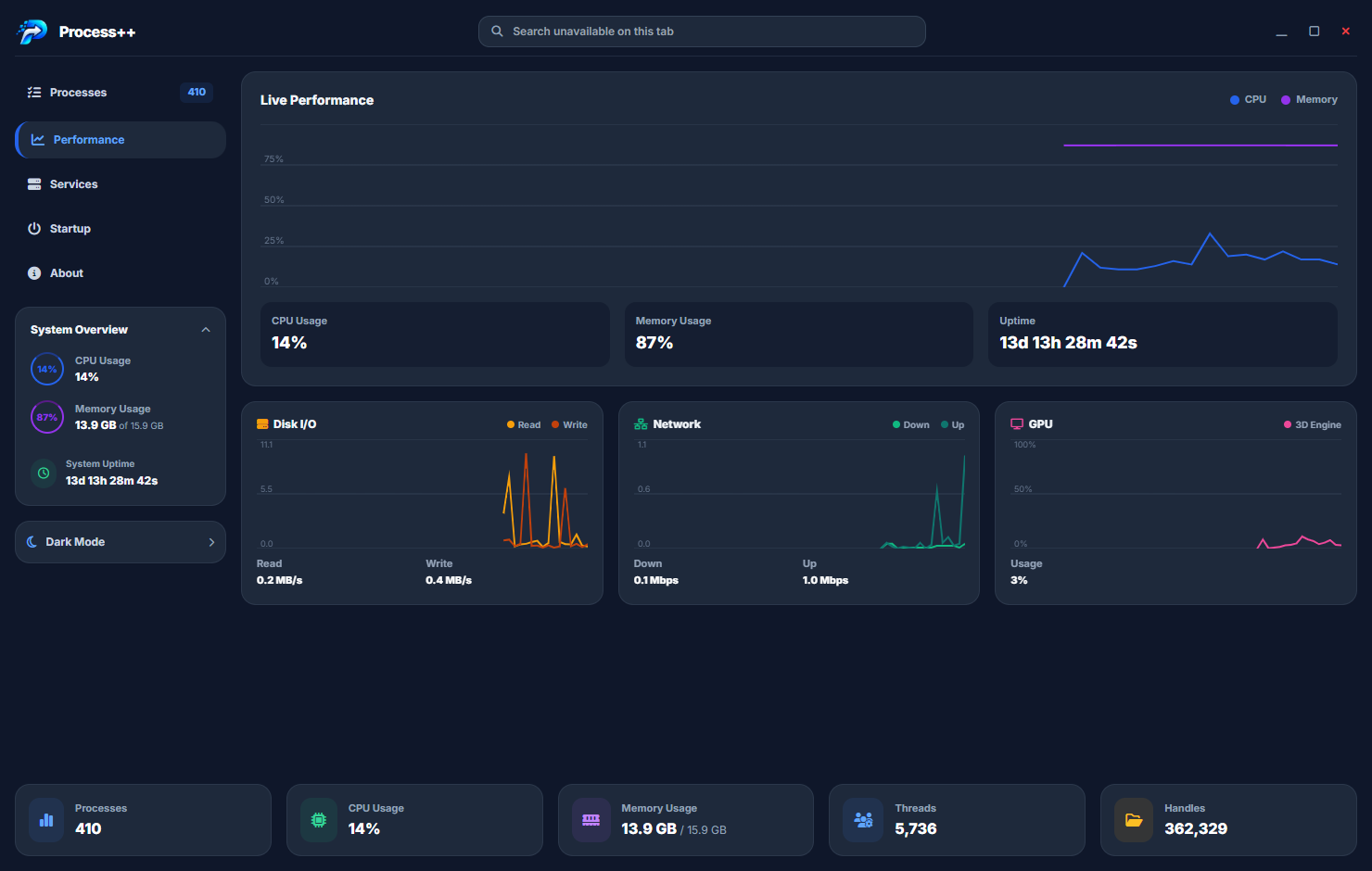Click the Threads 5,736 value

916,829
